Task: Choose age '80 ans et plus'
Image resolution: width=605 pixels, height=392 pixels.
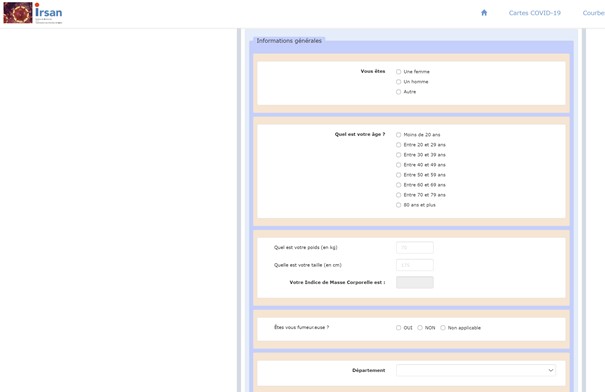Action: tap(399, 205)
